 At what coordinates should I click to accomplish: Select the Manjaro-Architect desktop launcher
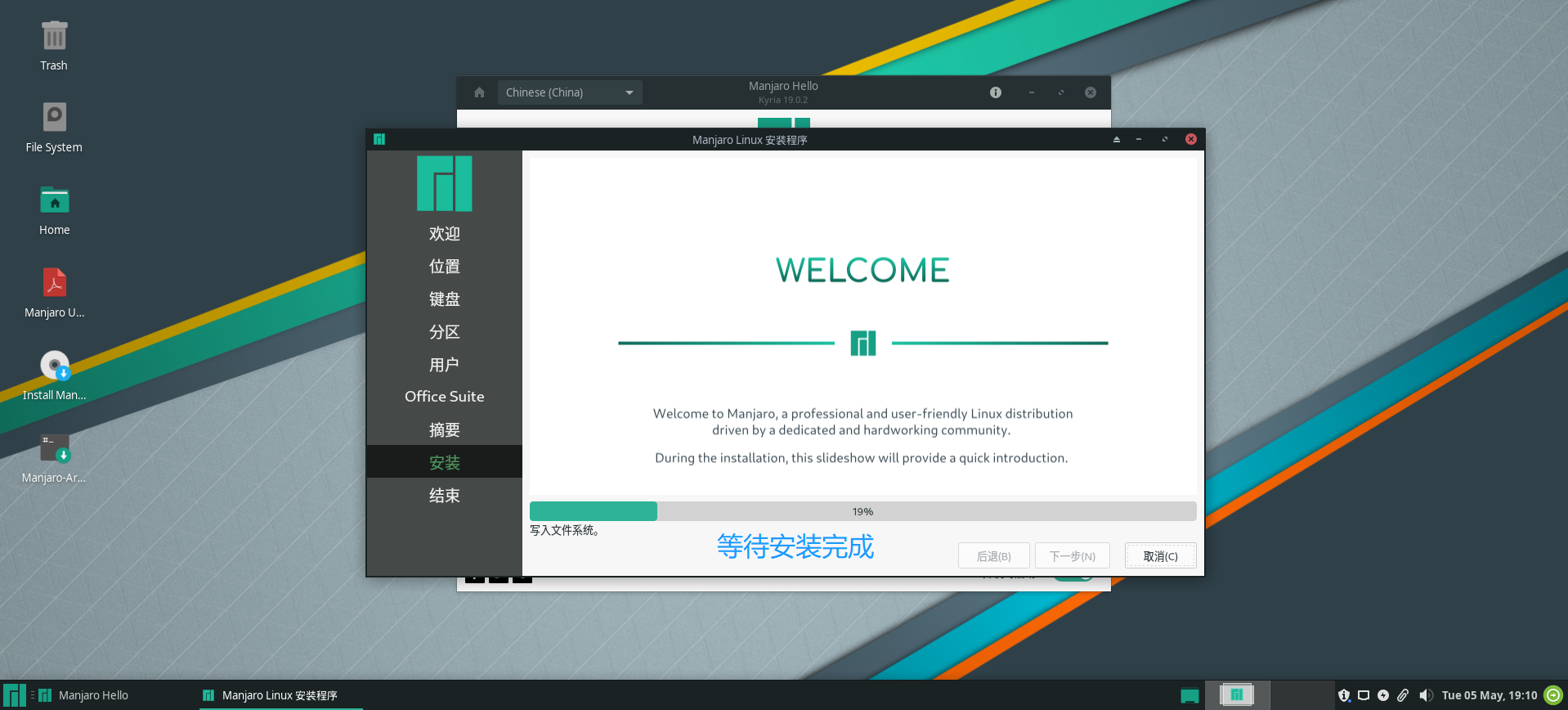tap(55, 447)
